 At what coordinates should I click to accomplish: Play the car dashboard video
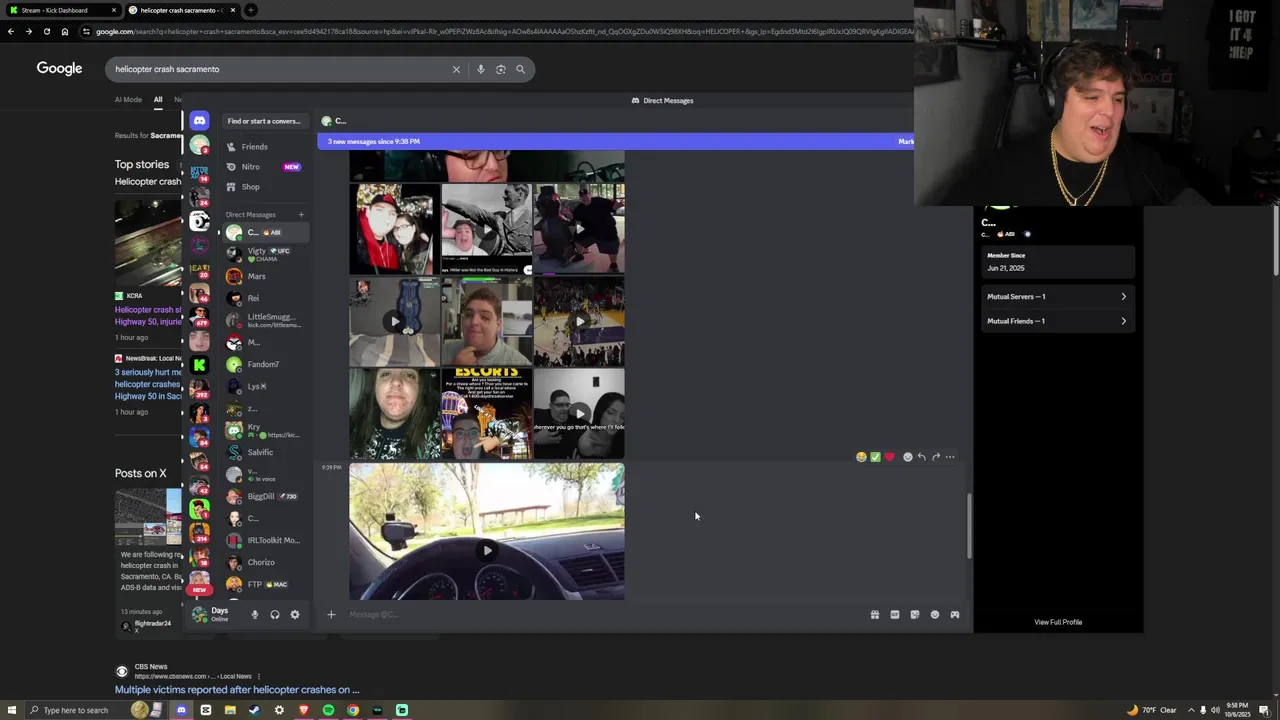[x=487, y=550]
